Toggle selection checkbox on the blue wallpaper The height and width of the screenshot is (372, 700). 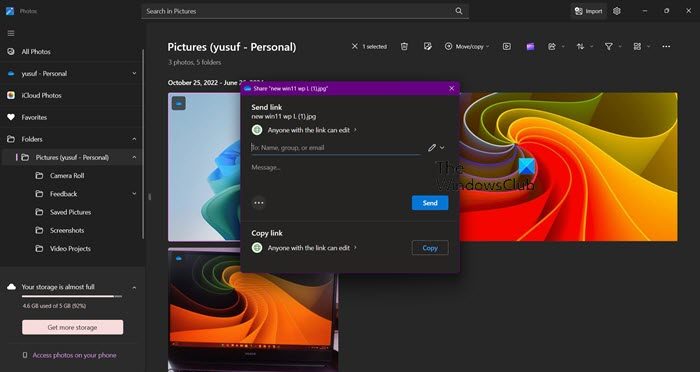coord(179,104)
